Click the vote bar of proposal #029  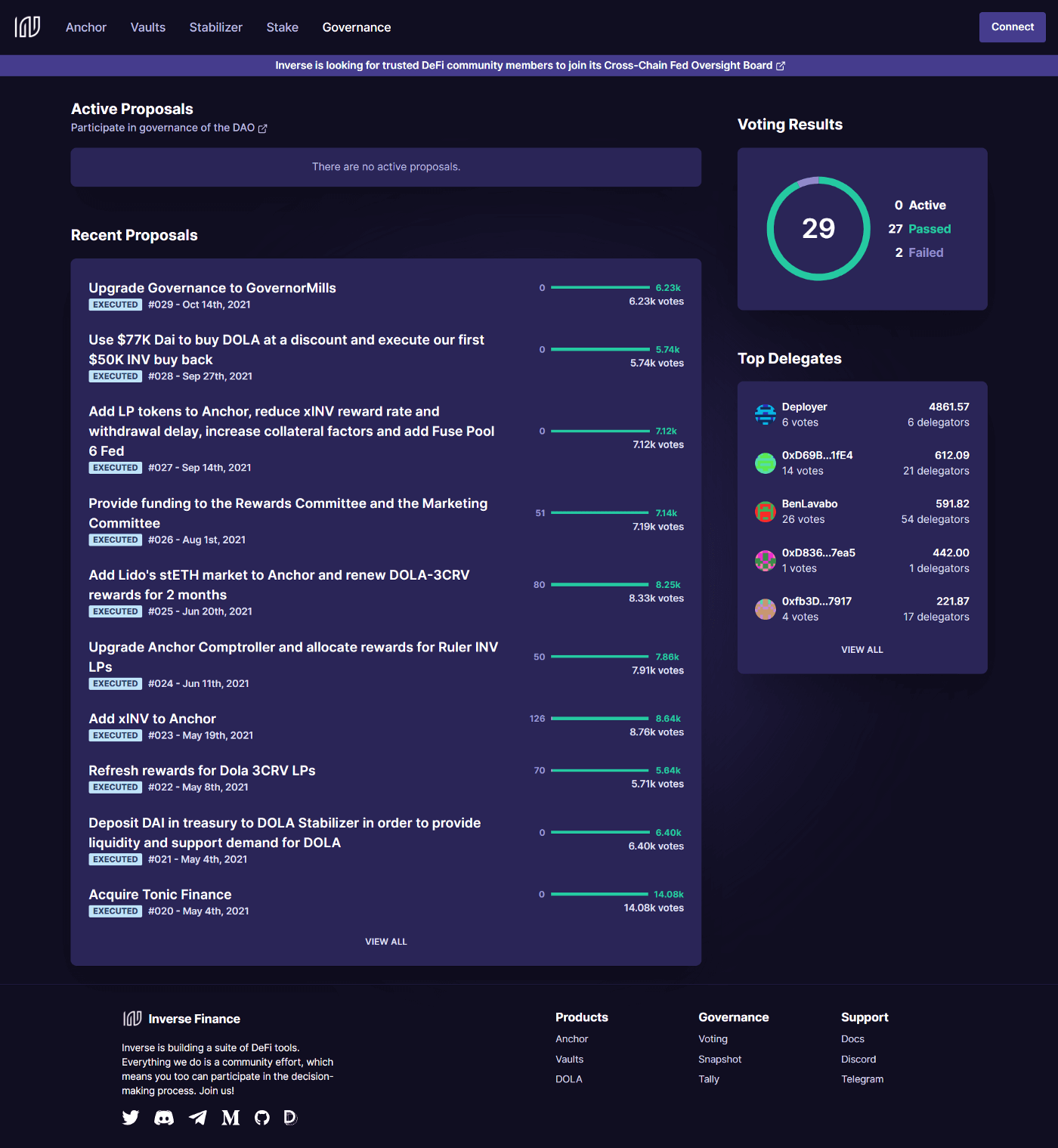600,288
